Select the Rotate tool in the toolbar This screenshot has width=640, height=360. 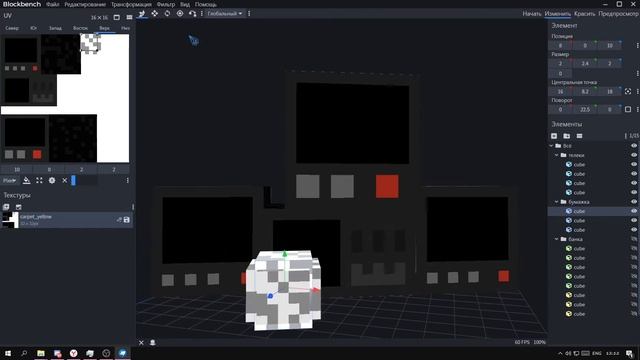click(x=167, y=13)
